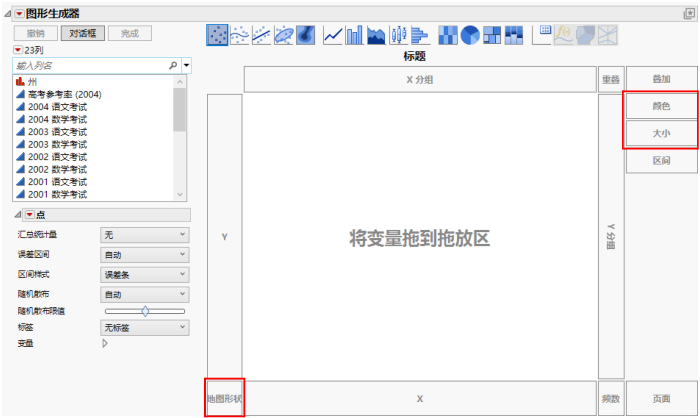The height and width of the screenshot is (418, 700).
Task: Select the Treemap element icon
Action: (x=492, y=35)
